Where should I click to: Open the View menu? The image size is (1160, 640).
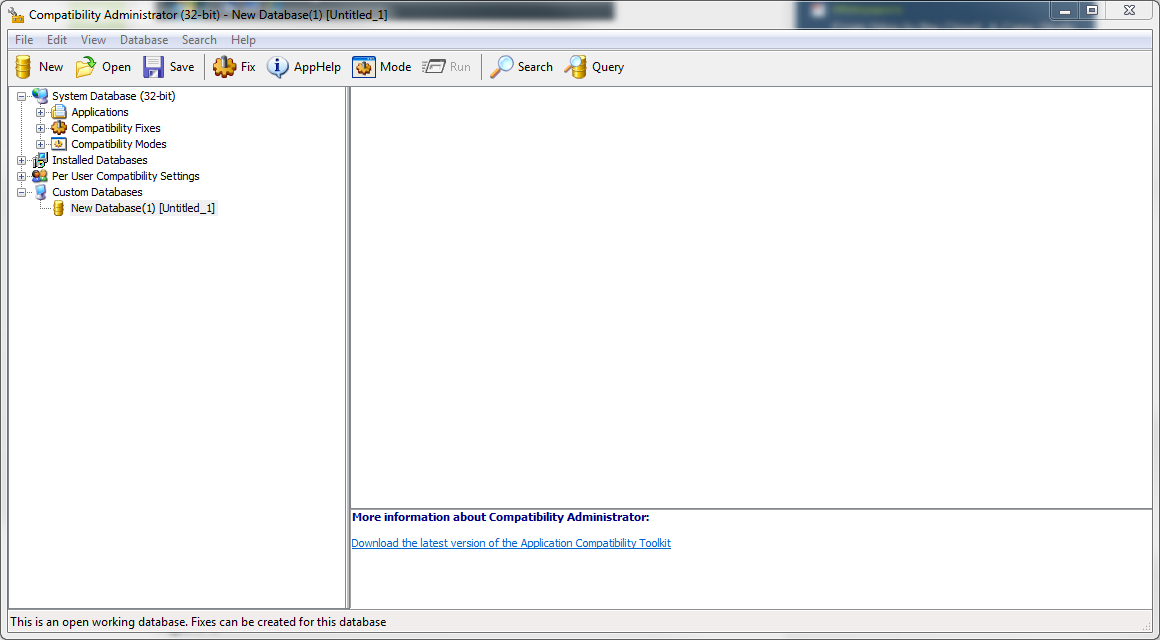pos(93,40)
